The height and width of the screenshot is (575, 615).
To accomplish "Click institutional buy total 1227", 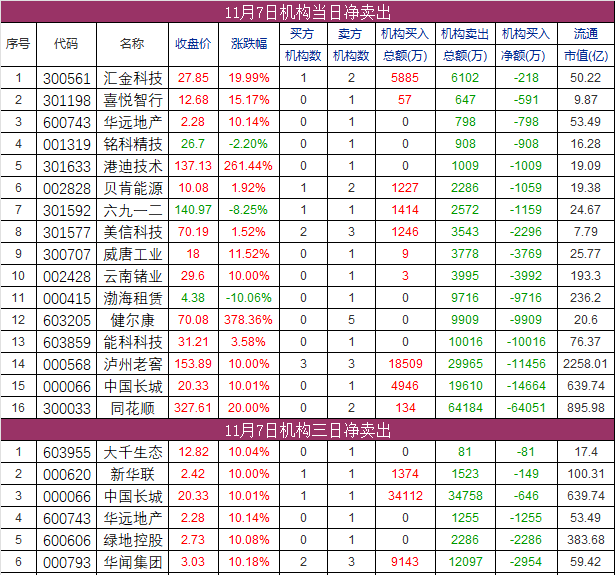I will pos(405,187).
